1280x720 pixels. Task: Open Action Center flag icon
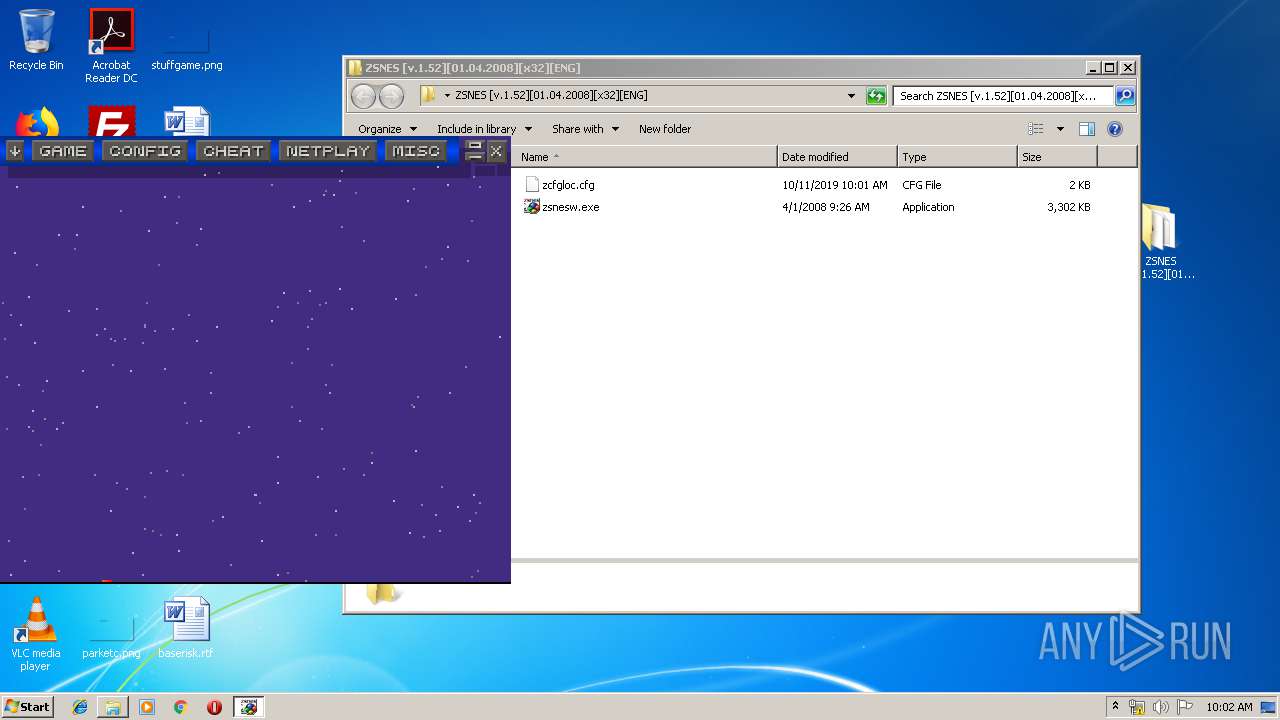(1184, 707)
